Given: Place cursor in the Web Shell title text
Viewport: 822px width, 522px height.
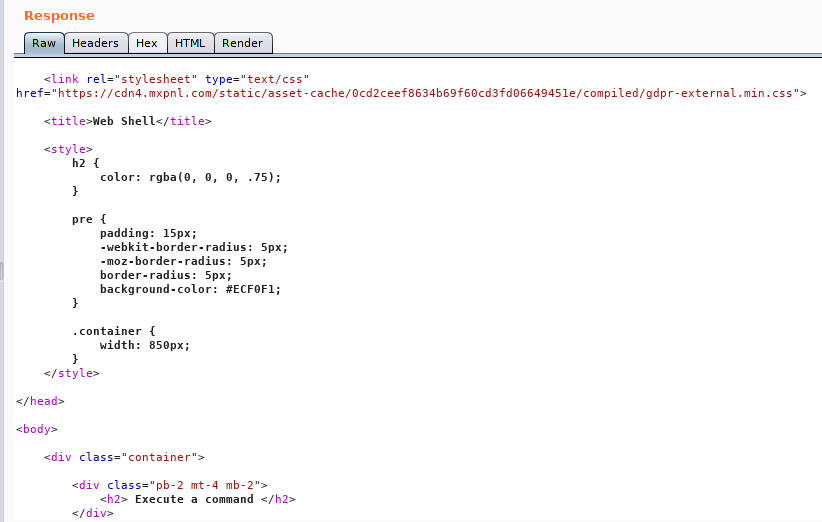Looking at the screenshot, I should [124, 121].
